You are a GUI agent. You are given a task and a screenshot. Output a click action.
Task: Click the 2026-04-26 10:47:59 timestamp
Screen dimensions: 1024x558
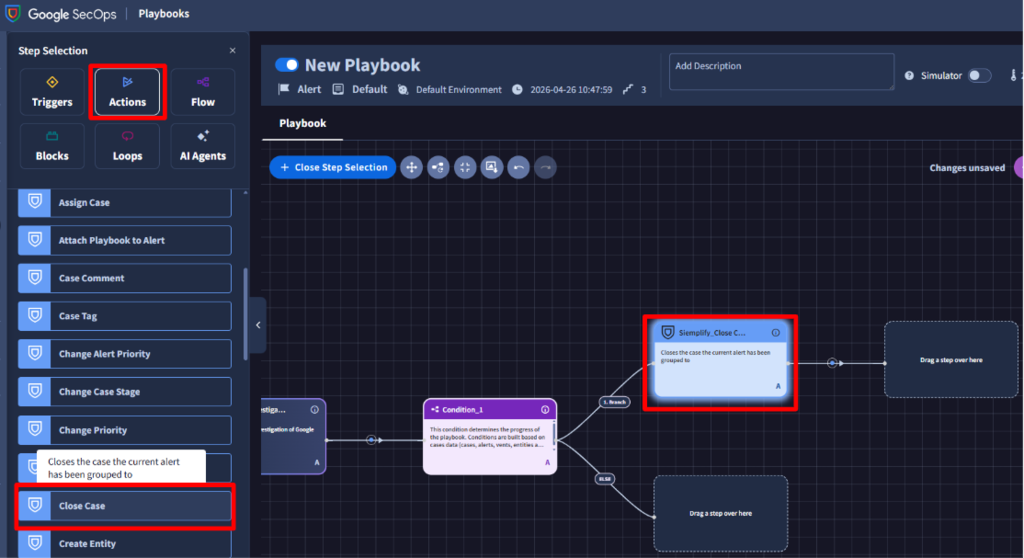tap(571, 90)
